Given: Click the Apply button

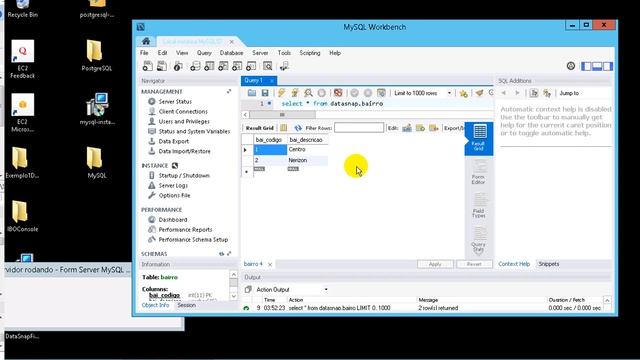Looking at the screenshot, I should tap(435, 264).
